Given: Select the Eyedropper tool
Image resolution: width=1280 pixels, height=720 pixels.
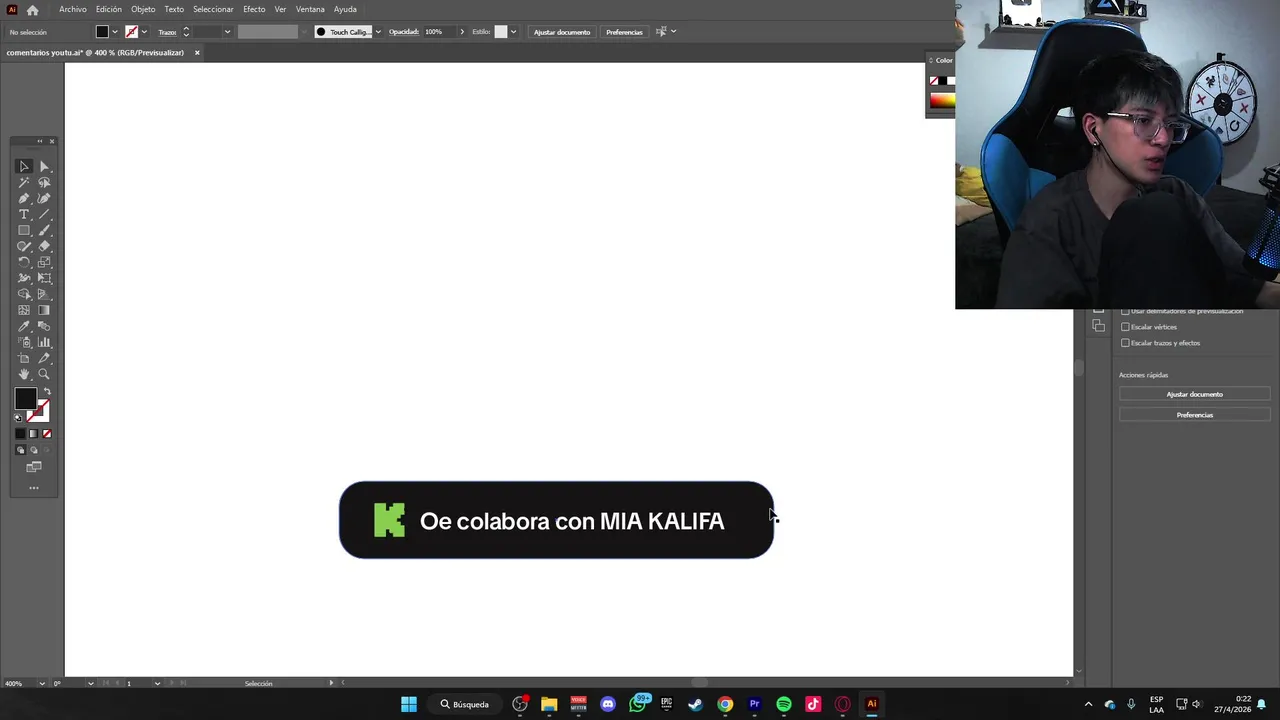Looking at the screenshot, I should click(24, 326).
